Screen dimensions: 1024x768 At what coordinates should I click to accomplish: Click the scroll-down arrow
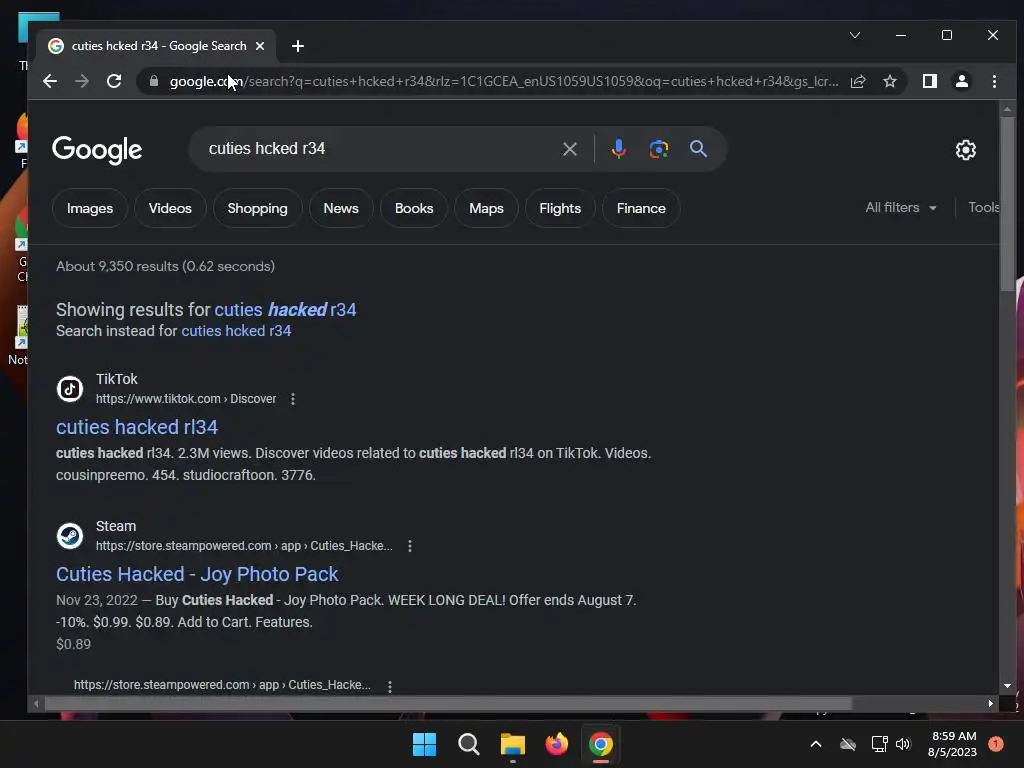point(1007,686)
